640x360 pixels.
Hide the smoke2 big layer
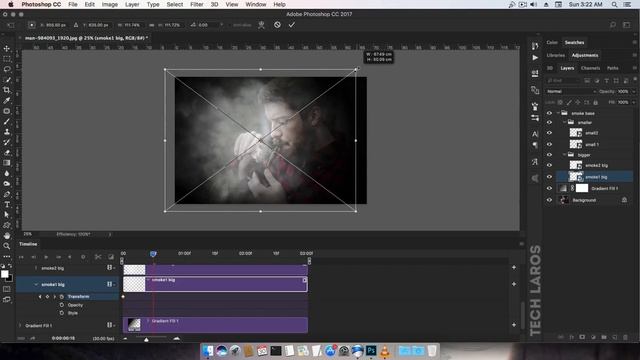(x=549, y=165)
